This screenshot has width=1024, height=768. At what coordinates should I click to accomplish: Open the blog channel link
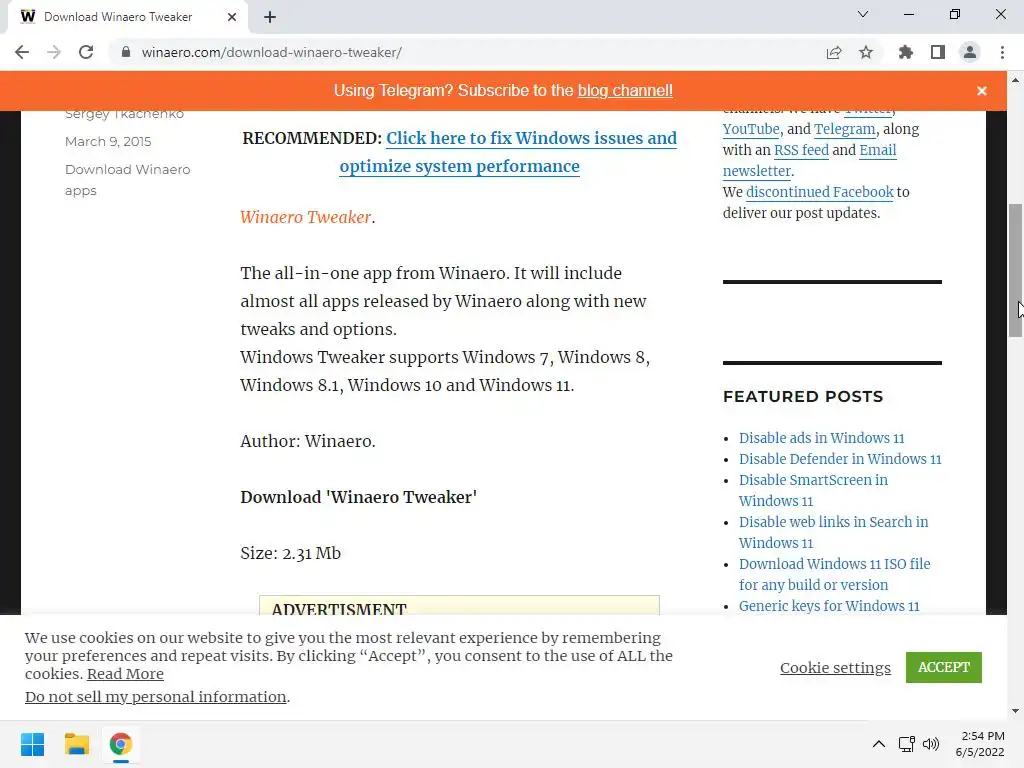(x=625, y=91)
